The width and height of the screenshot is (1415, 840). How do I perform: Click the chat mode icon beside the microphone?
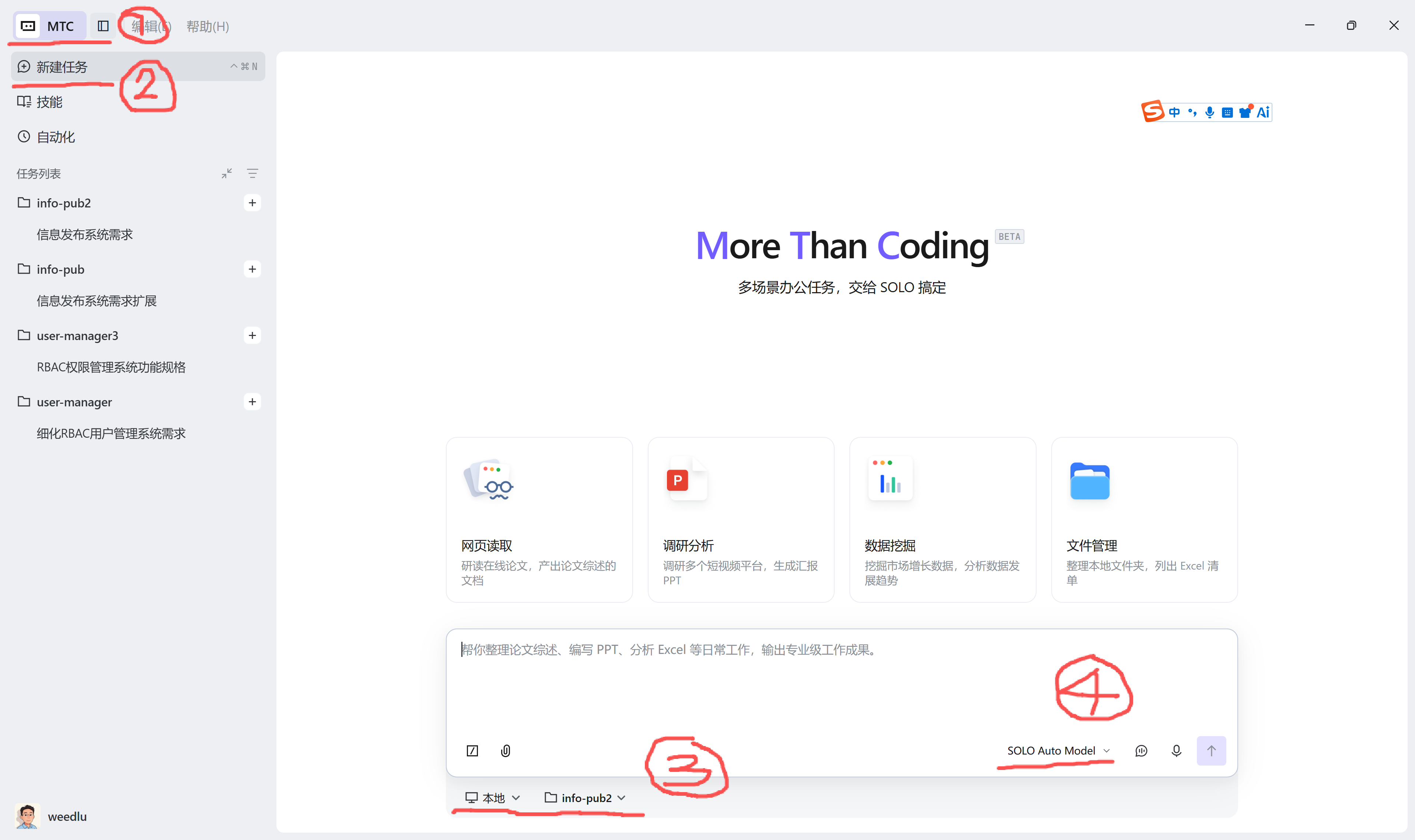tap(1141, 750)
